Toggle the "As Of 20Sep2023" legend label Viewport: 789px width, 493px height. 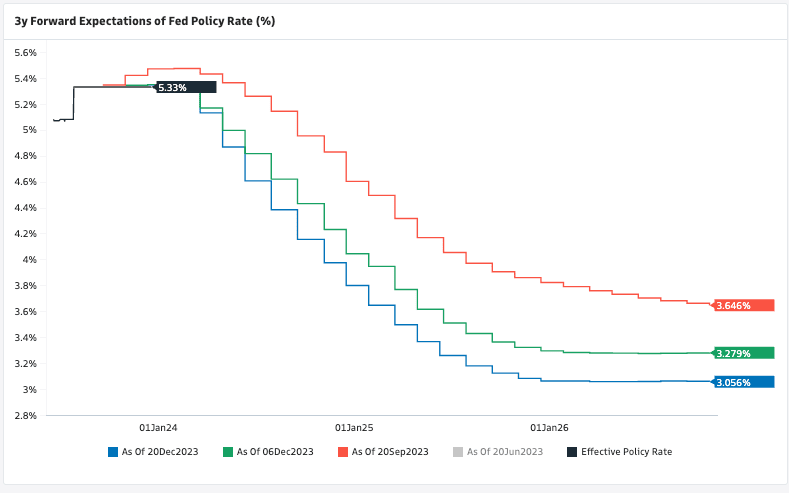pos(389,452)
